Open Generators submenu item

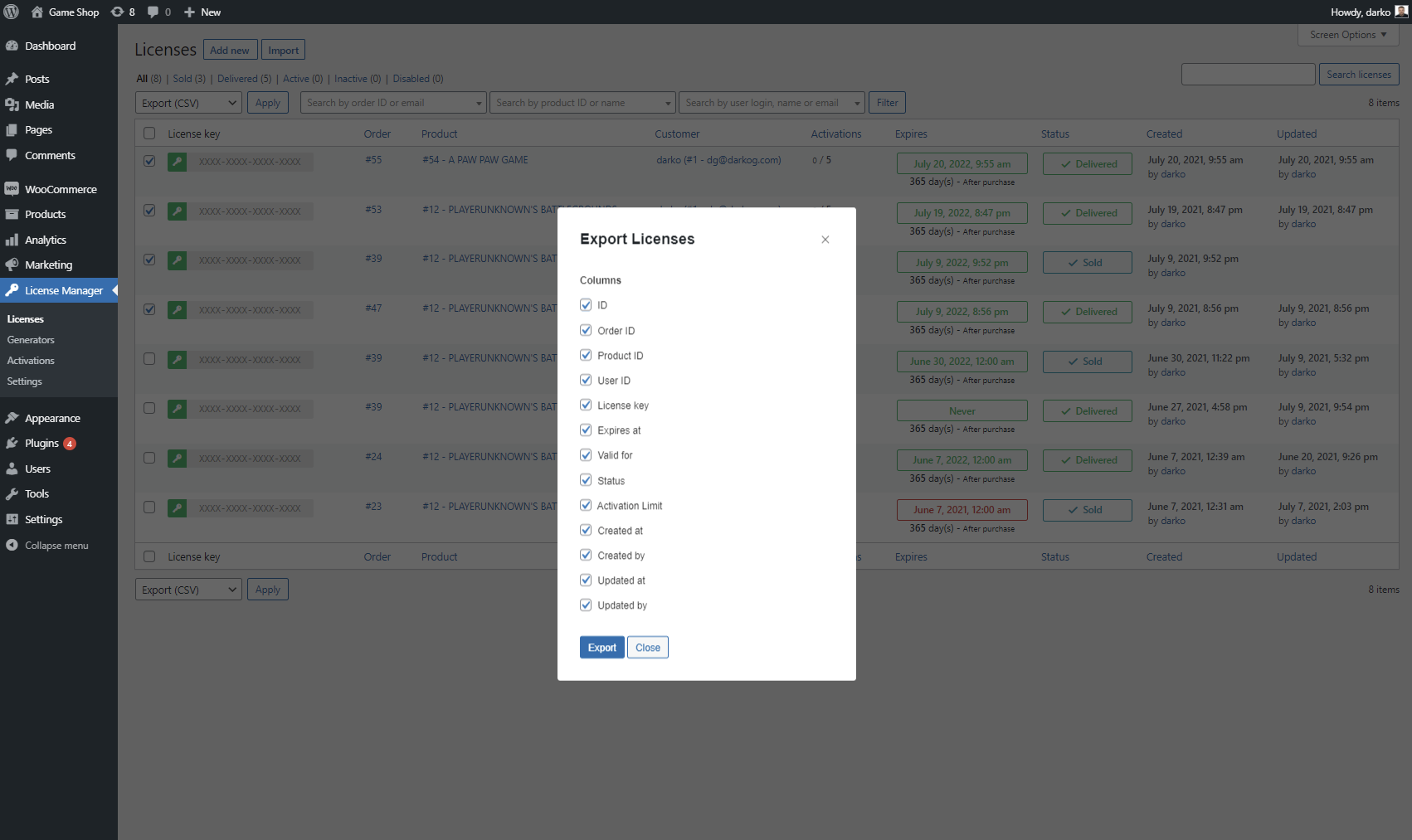pyautogui.click(x=31, y=340)
